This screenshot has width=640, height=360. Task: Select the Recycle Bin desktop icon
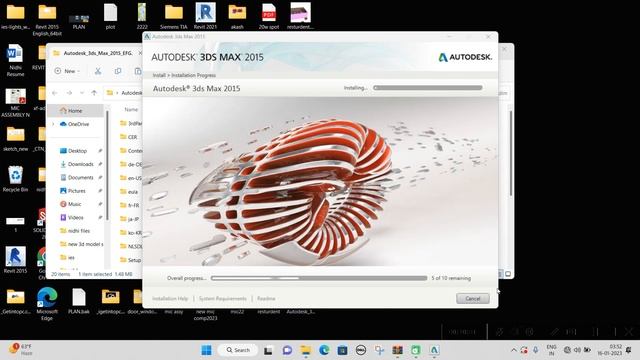click(16, 179)
